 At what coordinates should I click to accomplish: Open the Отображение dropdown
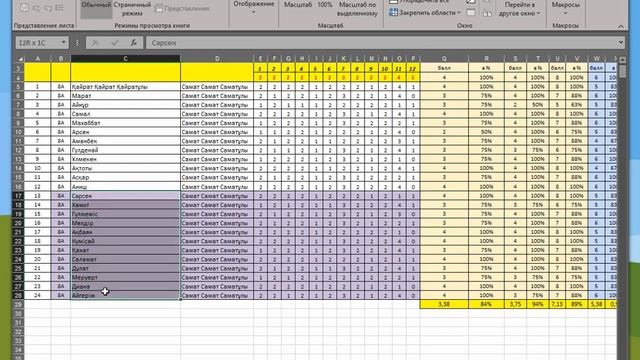click(253, 7)
